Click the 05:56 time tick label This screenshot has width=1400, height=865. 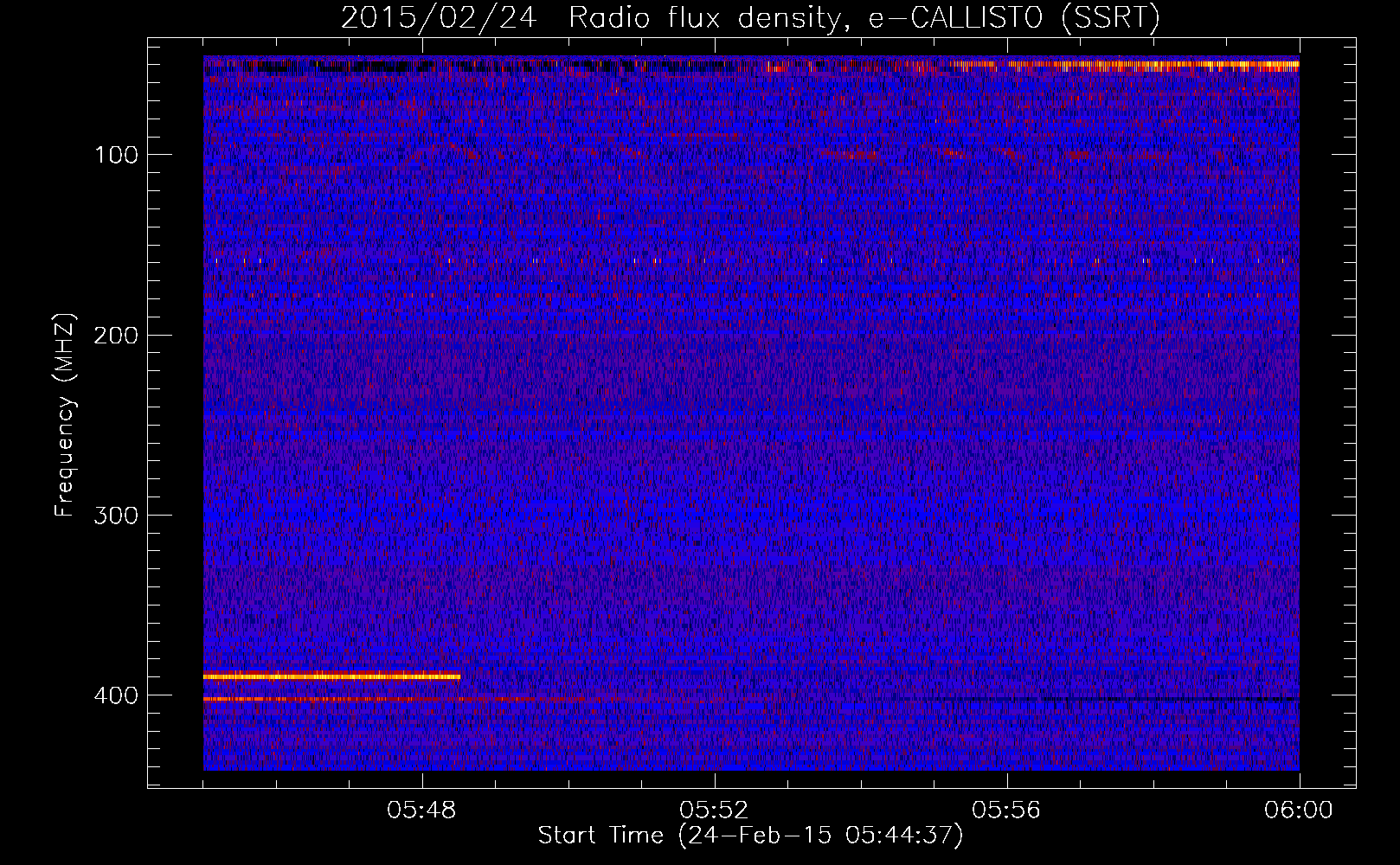(x=1006, y=811)
